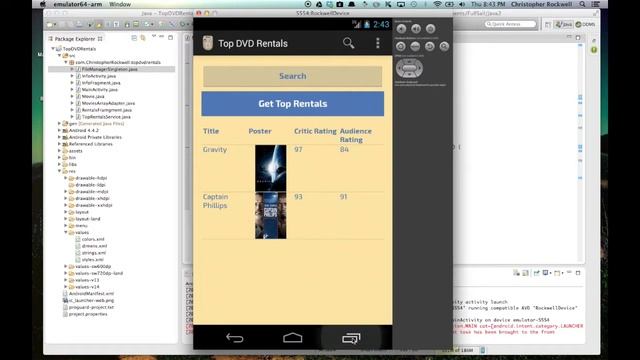The image size is (640, 360).
Task: Expand the Android 4.4.2 library node
Action: coord(59,130)
